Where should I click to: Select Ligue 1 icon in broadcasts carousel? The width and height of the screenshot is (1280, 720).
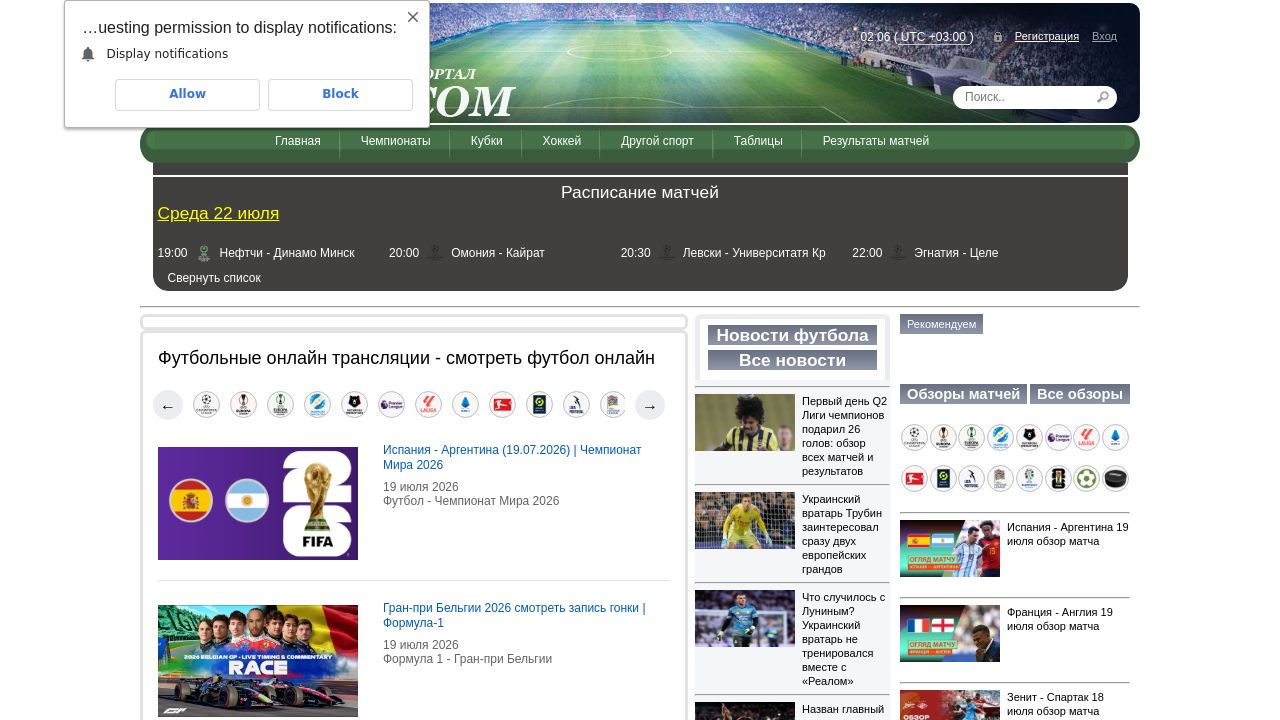click(x=539, y=404)
